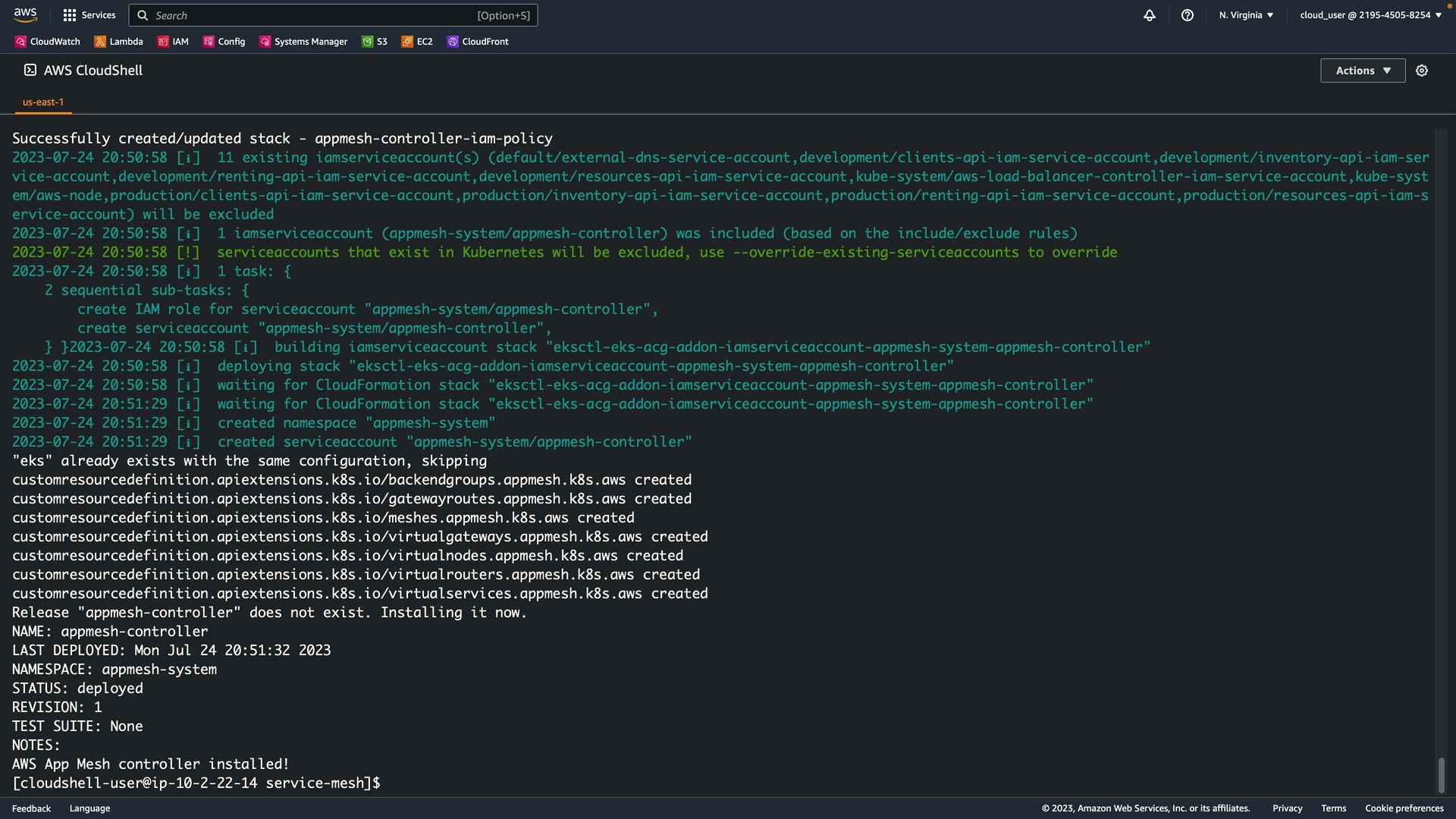Select the us-east-1 terminal tab
Image resolution: width=1456 pixels, height=819 pixels.
tap(43, 102)
